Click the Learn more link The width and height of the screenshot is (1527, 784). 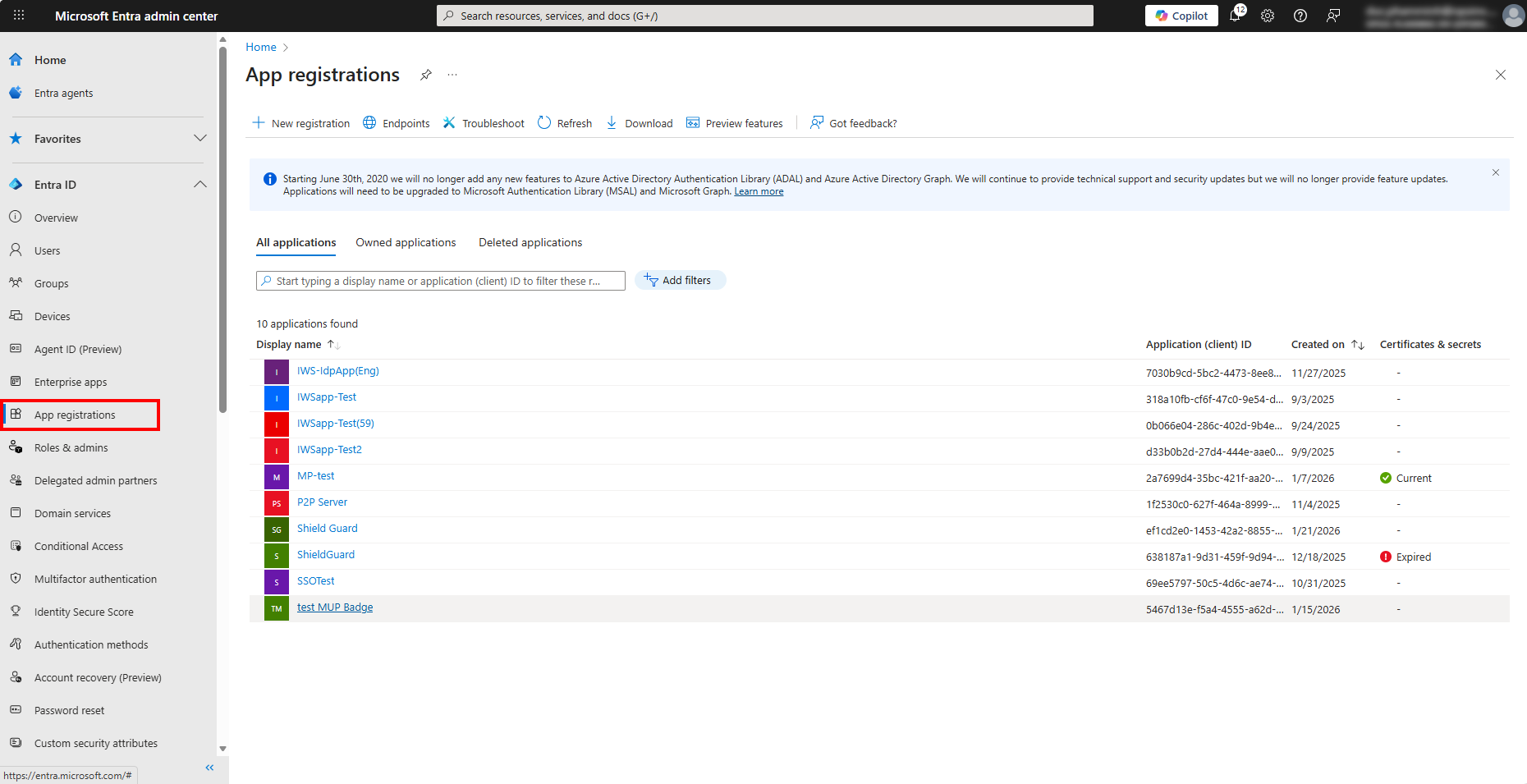[x=759, y=191]
